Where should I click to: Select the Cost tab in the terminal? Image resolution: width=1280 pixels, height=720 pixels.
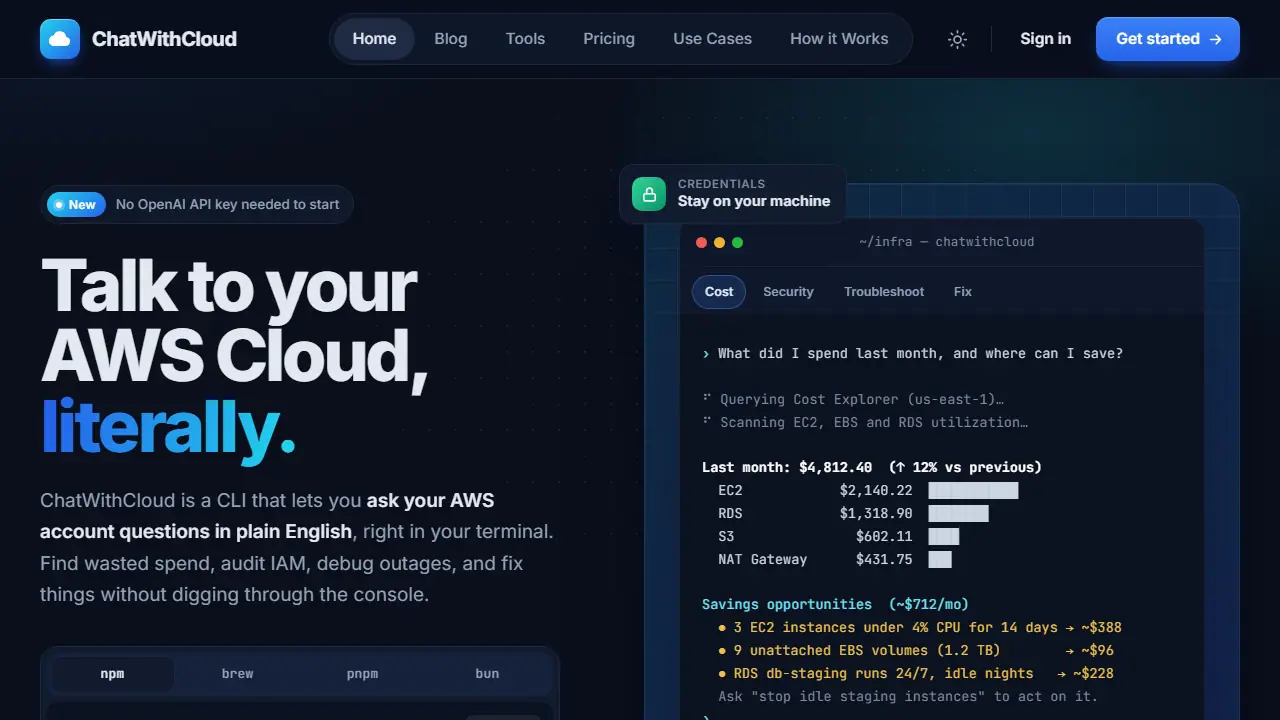719,292
